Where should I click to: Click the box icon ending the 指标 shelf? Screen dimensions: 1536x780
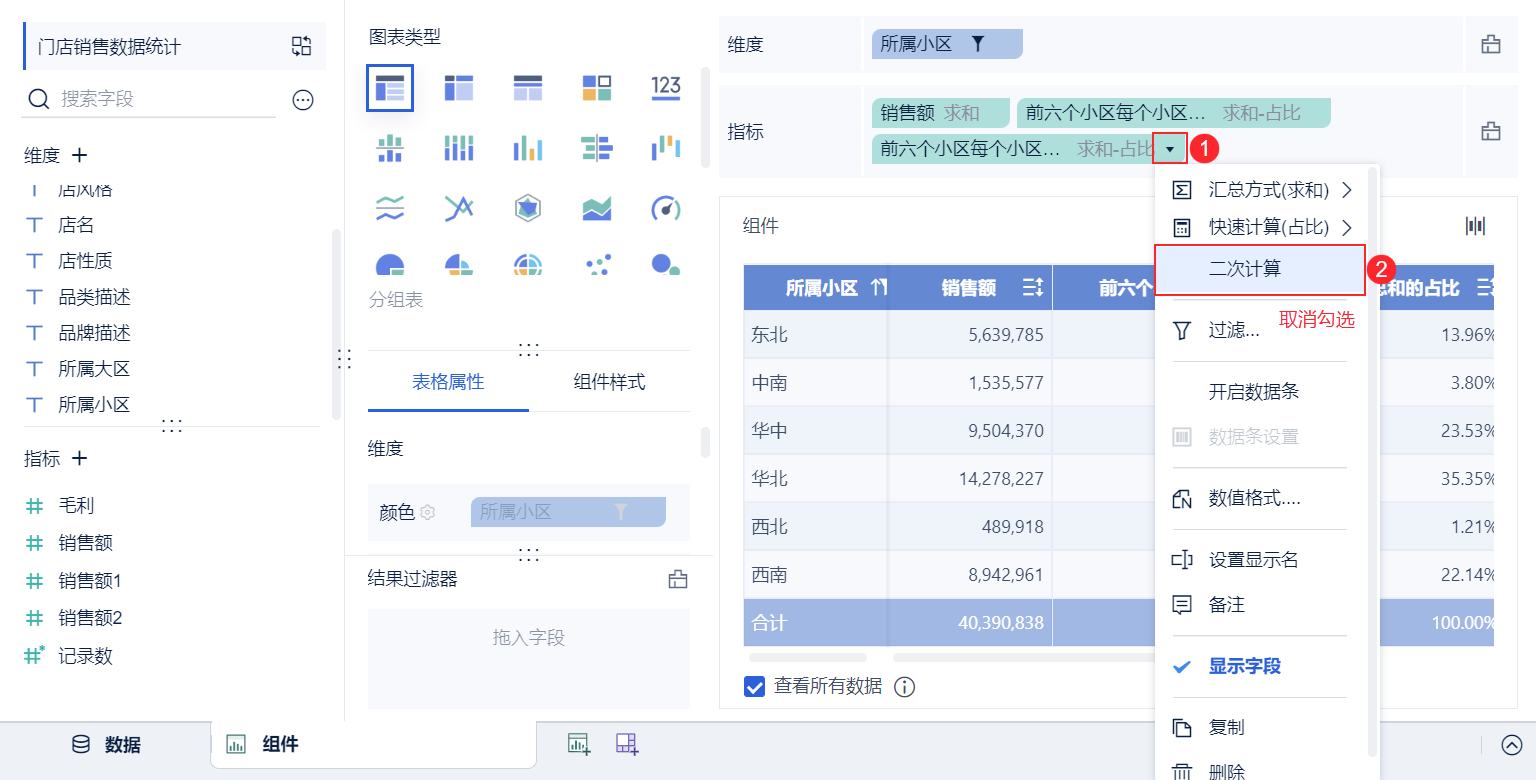pyautogui.click(x=1491, y=131)
